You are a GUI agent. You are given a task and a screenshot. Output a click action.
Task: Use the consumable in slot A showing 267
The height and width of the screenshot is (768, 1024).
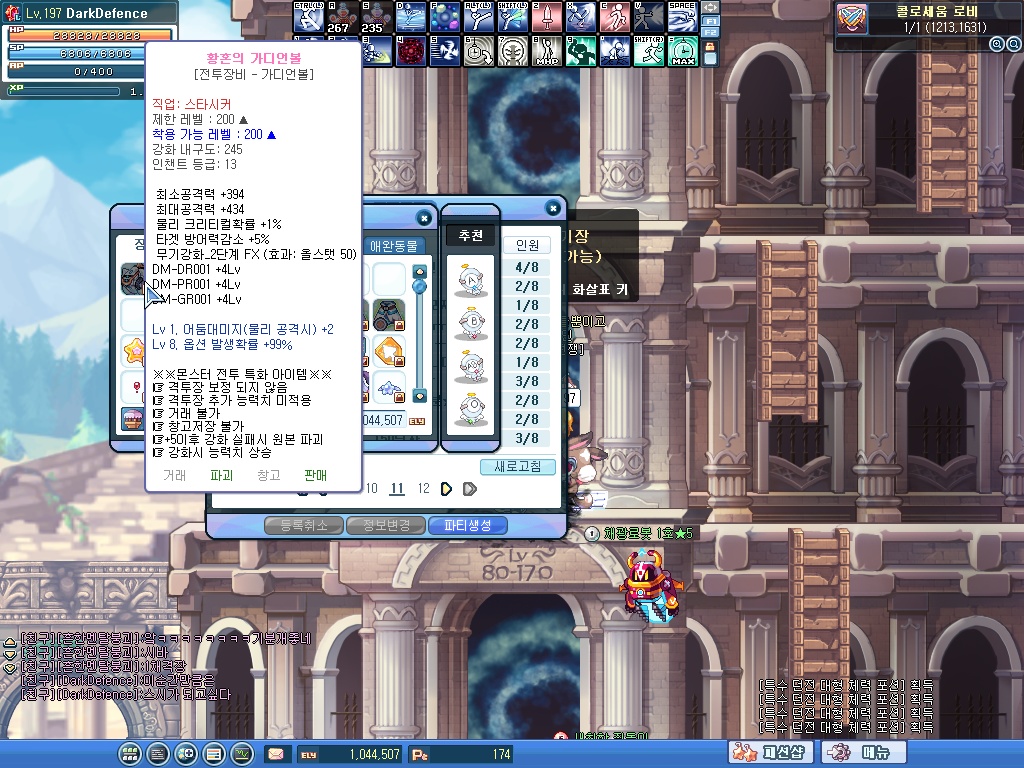tap(343, 17)
